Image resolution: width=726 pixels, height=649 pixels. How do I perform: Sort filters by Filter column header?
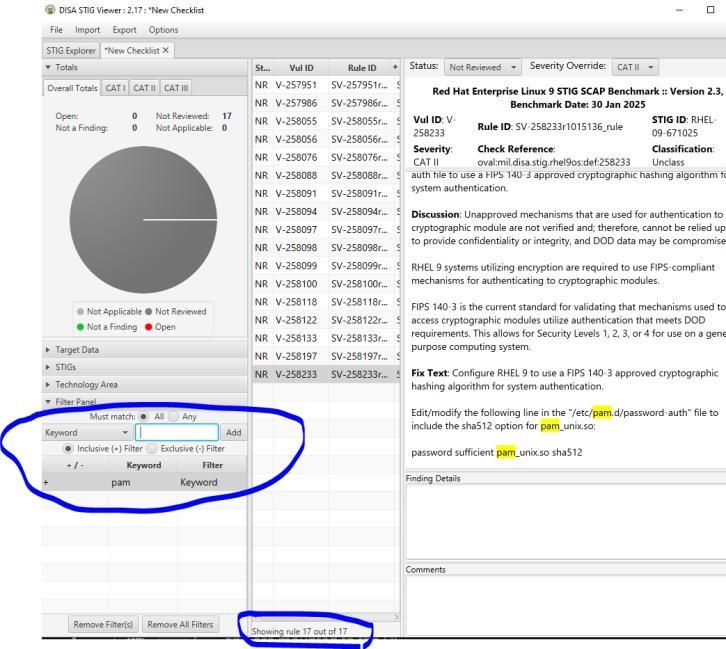pyautogui.click(x=213, y=465)
